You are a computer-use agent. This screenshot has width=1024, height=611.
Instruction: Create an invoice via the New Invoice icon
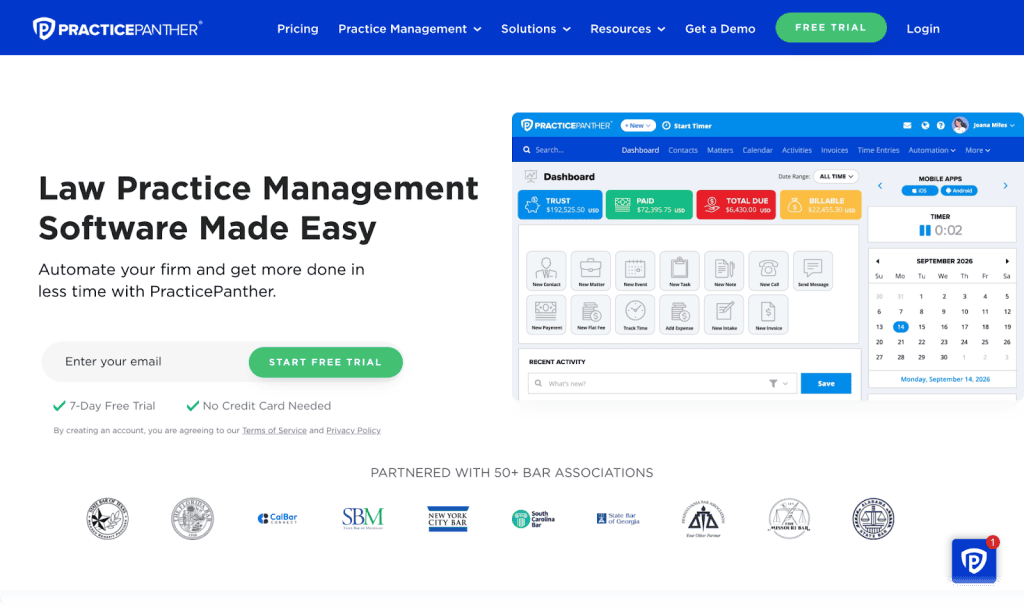pyautogui.click(x=769, y=312)
